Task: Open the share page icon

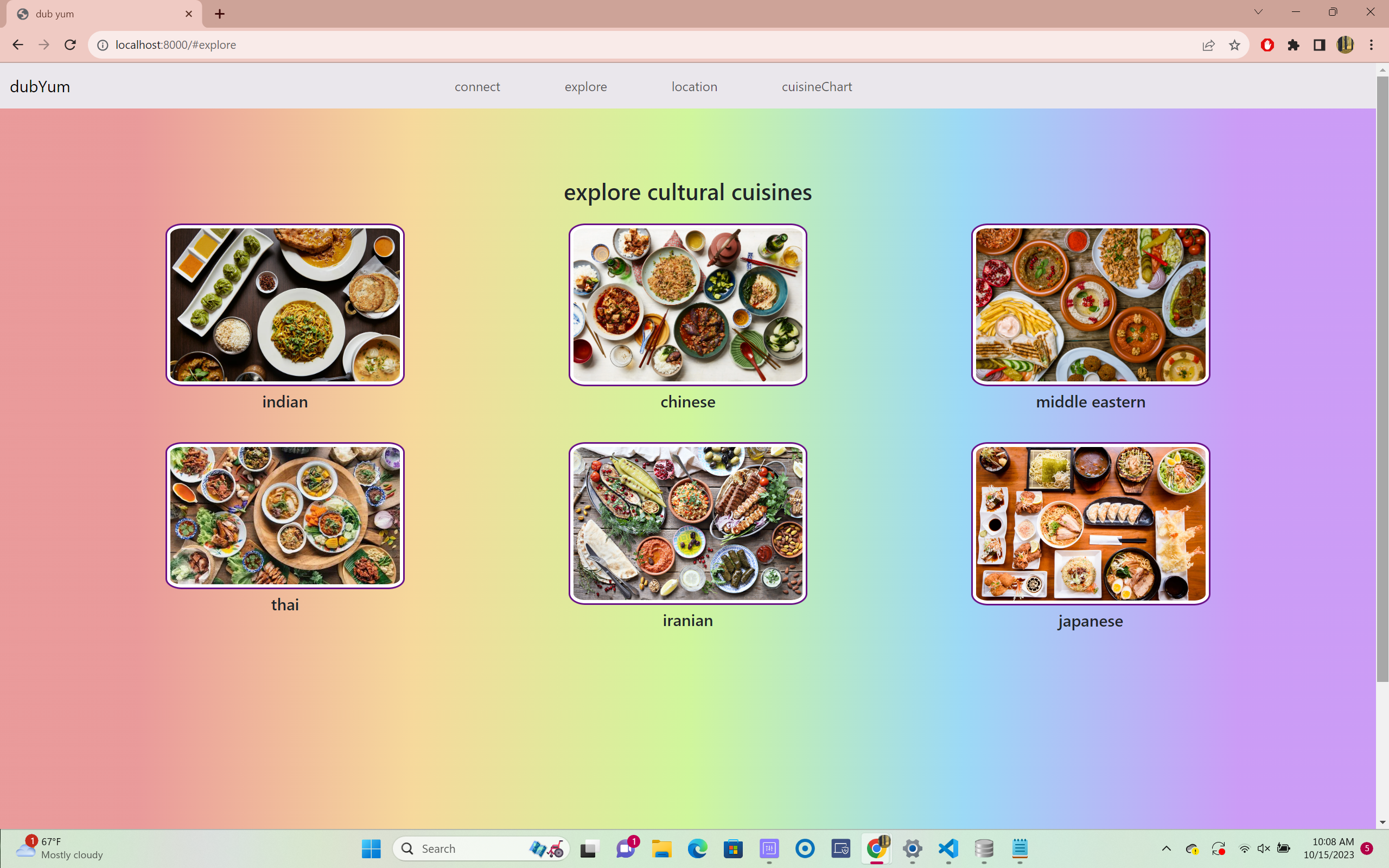Action: pyautogui.click(x=1208, y=45)
